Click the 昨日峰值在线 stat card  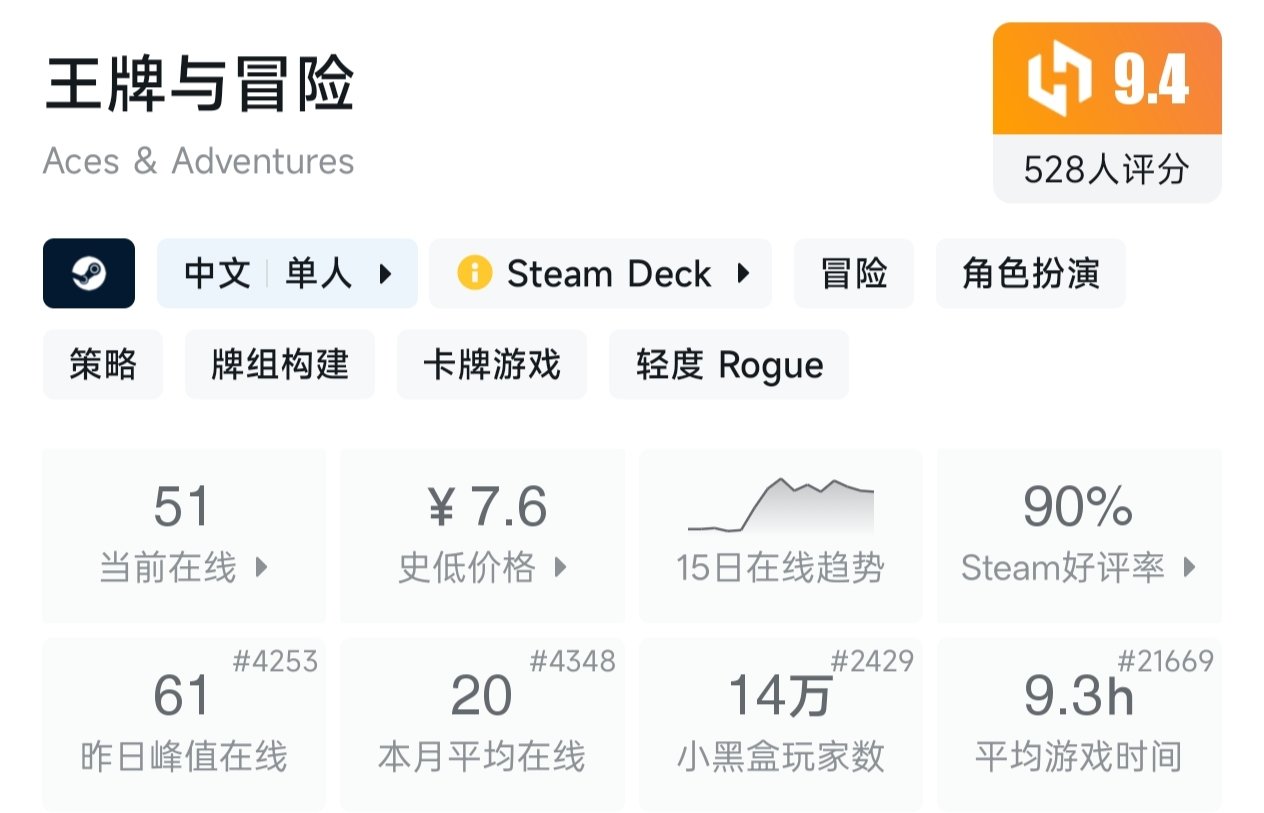184,724
